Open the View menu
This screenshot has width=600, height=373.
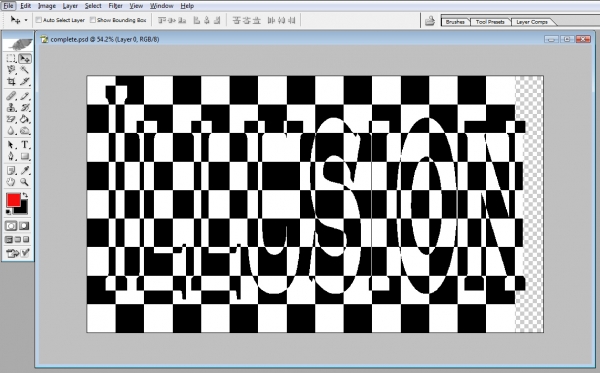point(136,6)
